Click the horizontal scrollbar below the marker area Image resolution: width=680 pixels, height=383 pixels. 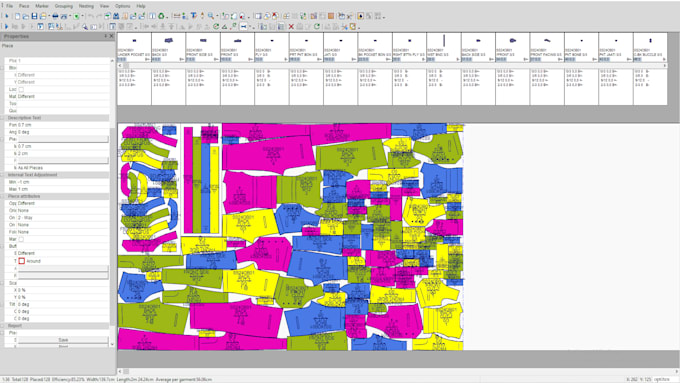[x=397, y=371]
